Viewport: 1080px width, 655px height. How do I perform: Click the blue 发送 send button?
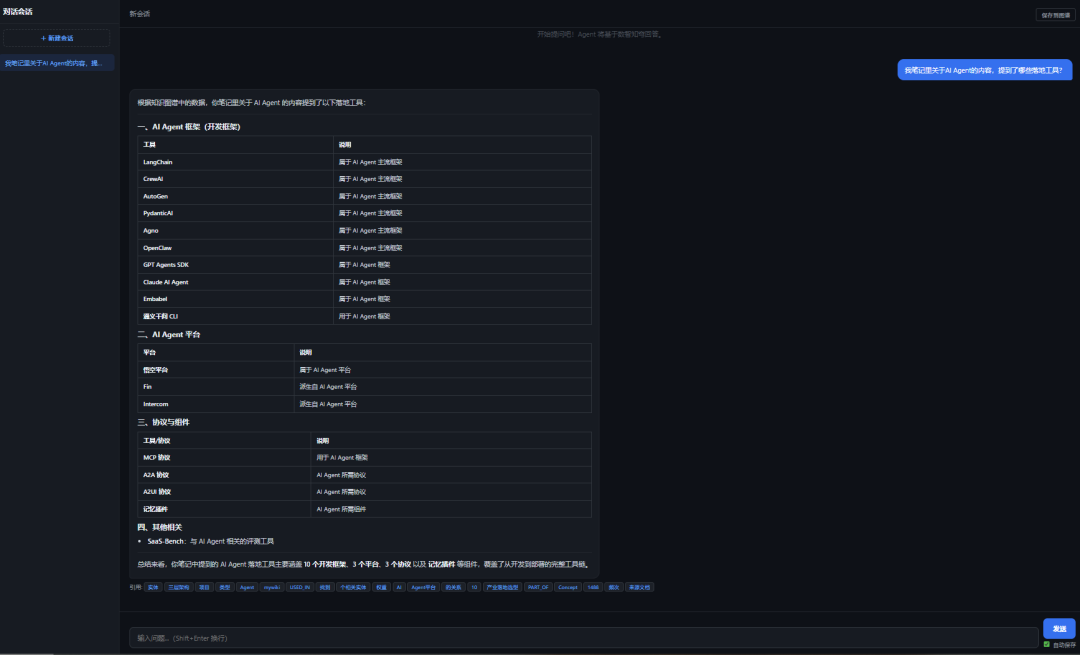click(1059, 629)
